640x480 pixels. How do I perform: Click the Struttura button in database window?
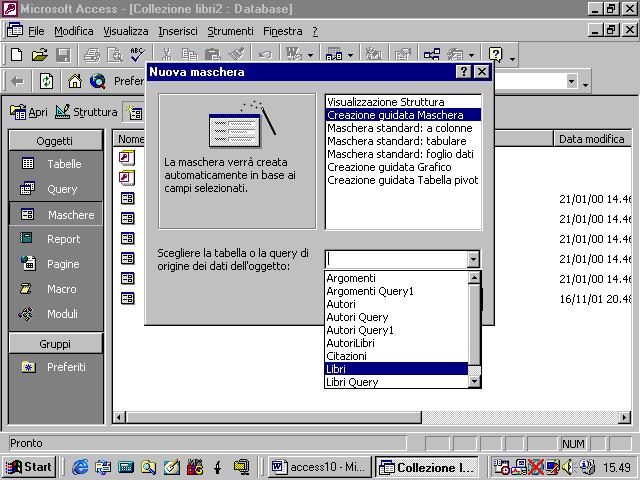[86, 112]
